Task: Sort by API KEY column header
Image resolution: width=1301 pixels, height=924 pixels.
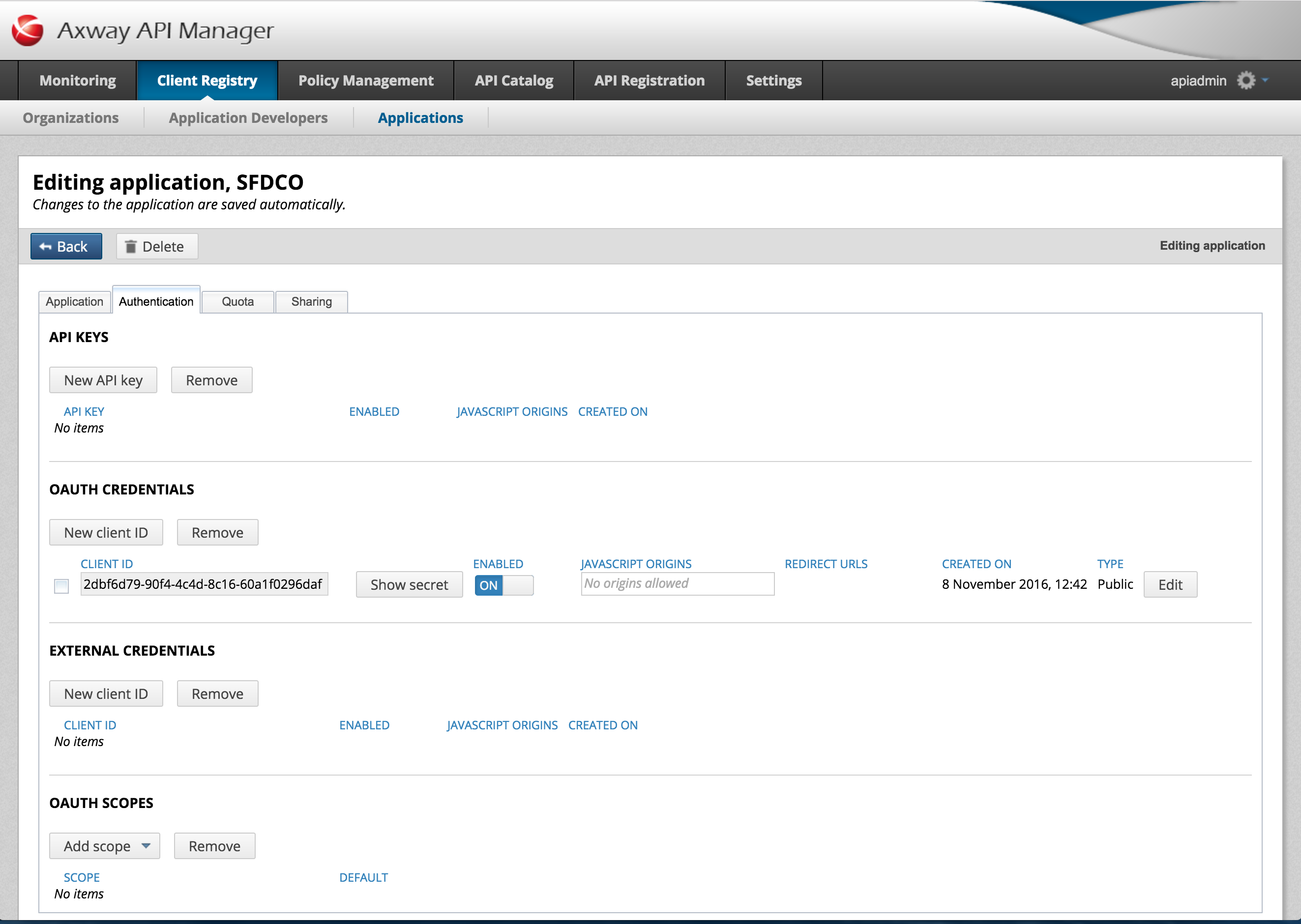Action: point(84,411)
